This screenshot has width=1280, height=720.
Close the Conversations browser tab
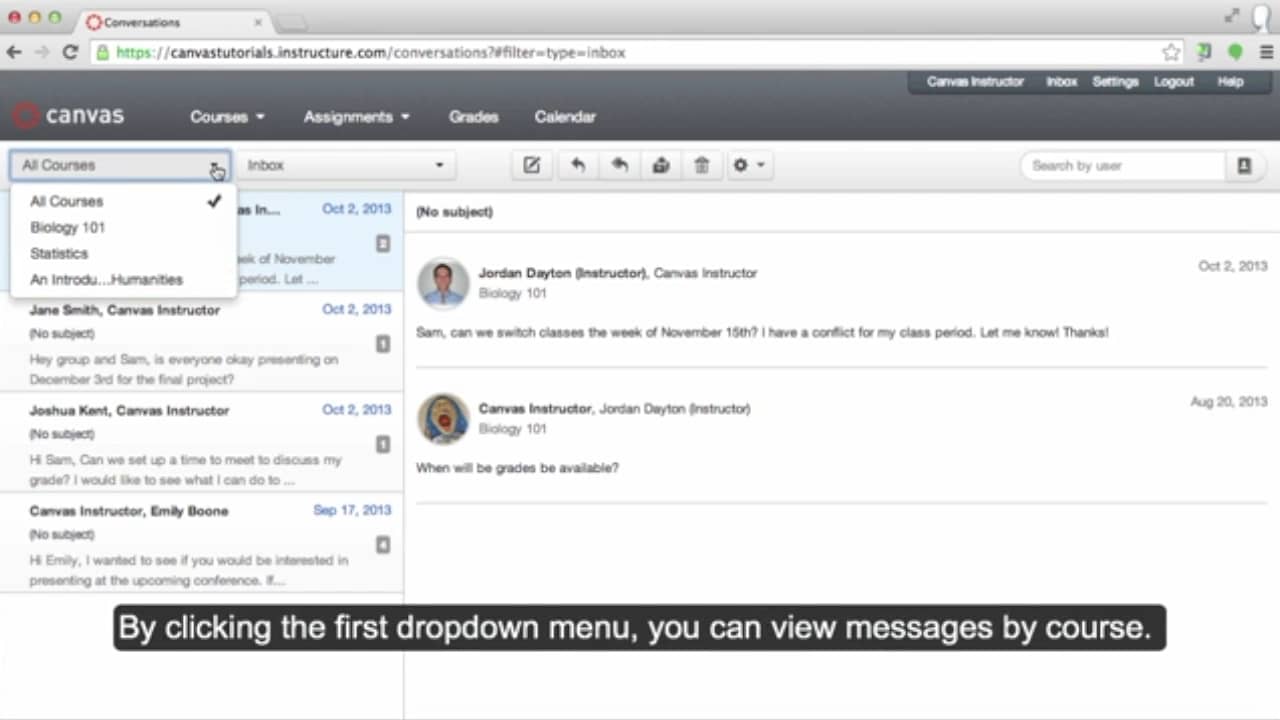click(x=258, y=22)
